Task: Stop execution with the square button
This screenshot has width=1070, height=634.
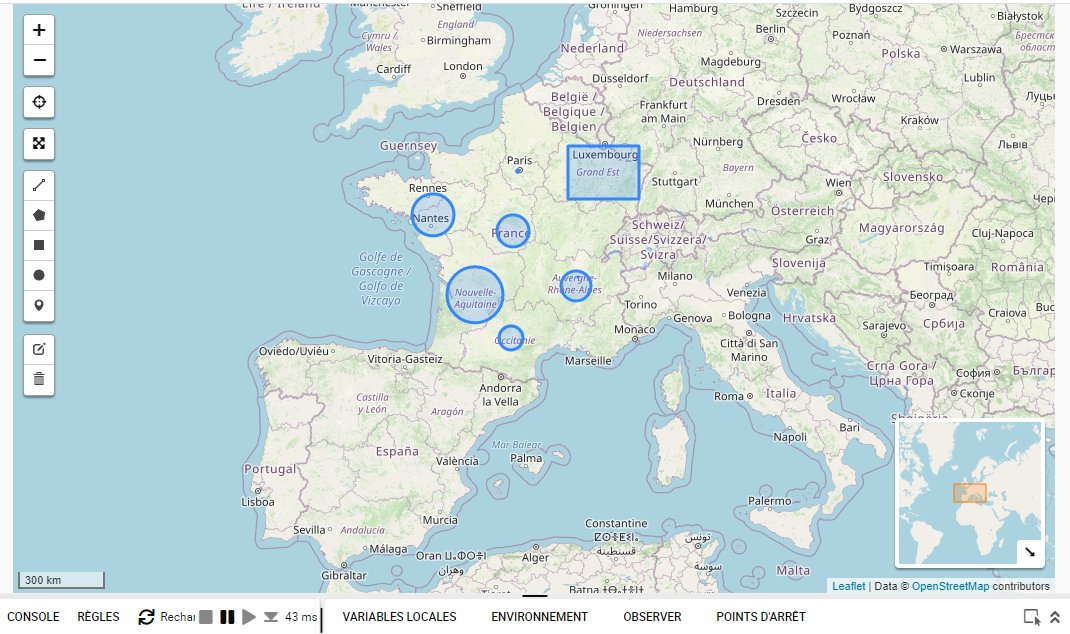Action: [205, 617]
